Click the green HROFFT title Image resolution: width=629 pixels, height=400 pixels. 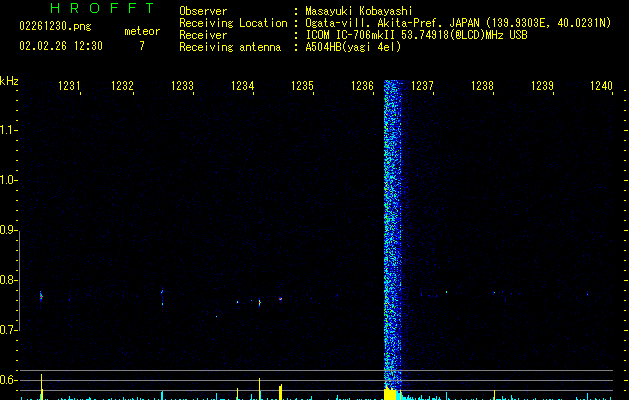102,8
